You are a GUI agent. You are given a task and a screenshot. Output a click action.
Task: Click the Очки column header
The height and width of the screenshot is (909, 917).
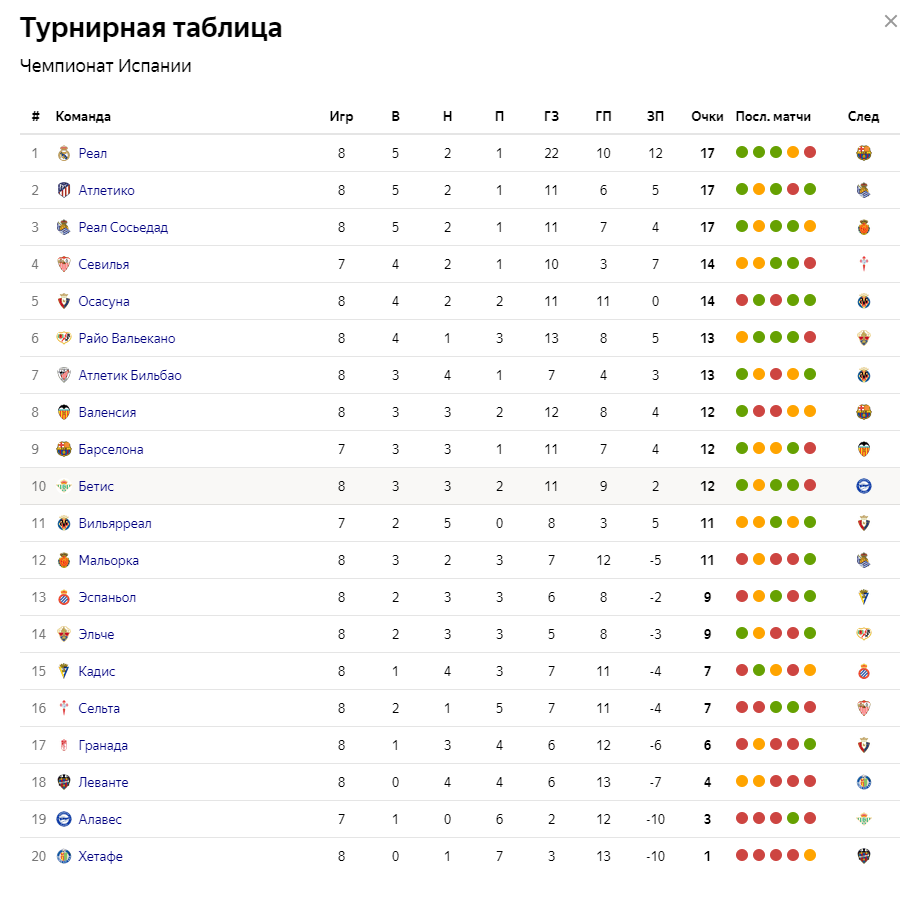pyautogui.click(x=707, y=116)
